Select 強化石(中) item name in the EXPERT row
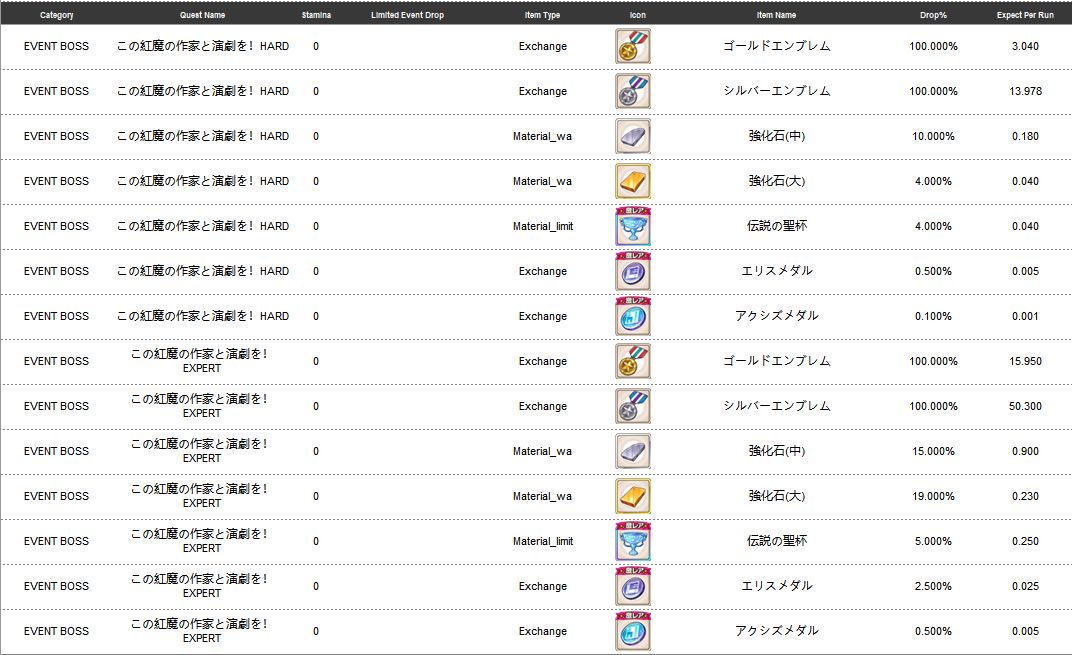This screenshot has width=1072, height=655. pyautogui.click(x=777, y=451)
